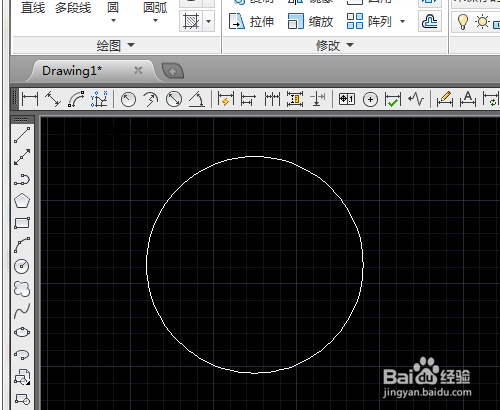Select the Arc Length dimension tool
The height and width of the screenshot is (410, 500).
click(x=76, y=99)
